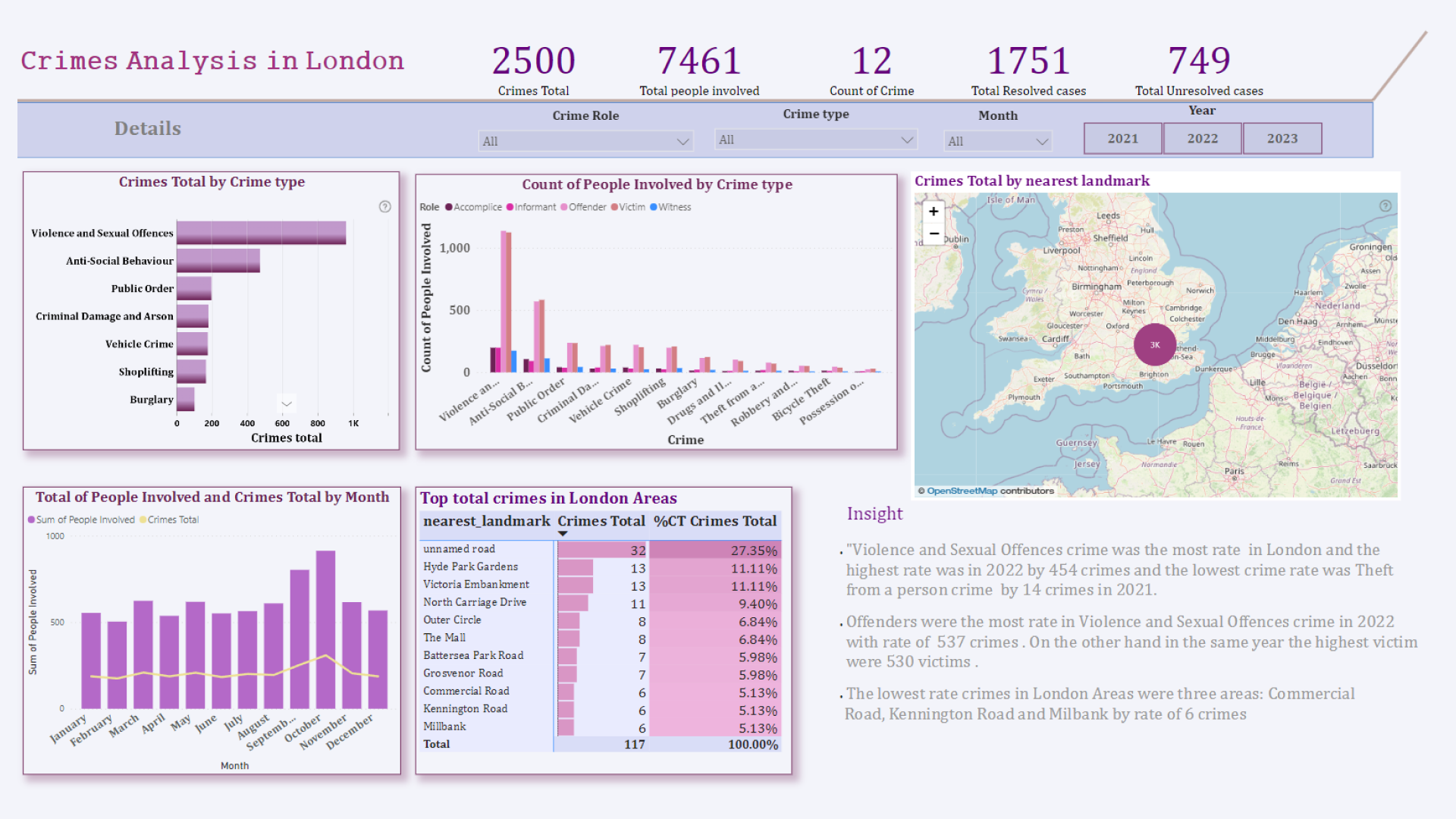Click the 'North Carriage Drive' row
Viewport: 1456px width, 819px height.
pyautogui.click(x=601, y=602)
